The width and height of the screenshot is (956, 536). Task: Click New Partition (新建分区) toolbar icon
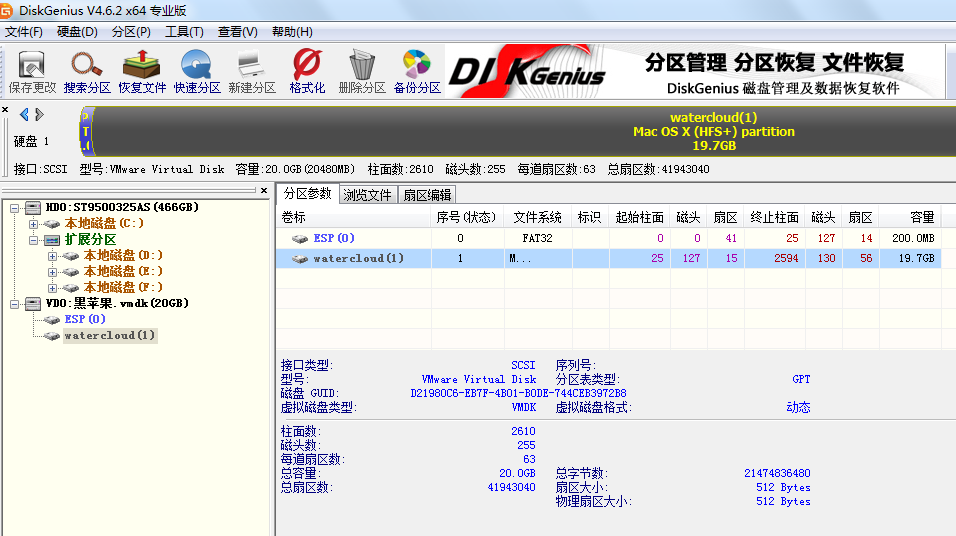coord(252,72)
